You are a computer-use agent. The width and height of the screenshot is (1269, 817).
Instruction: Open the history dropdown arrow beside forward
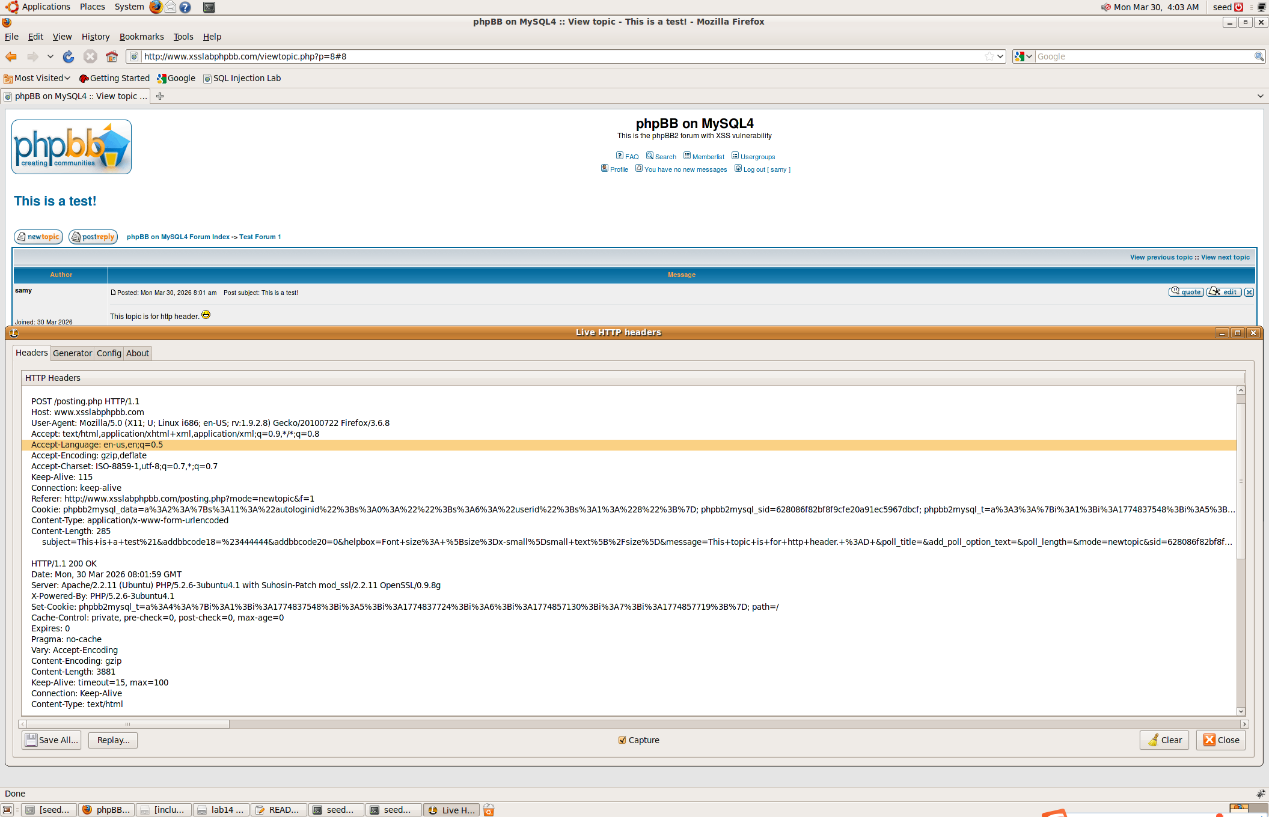coord(50,57)
